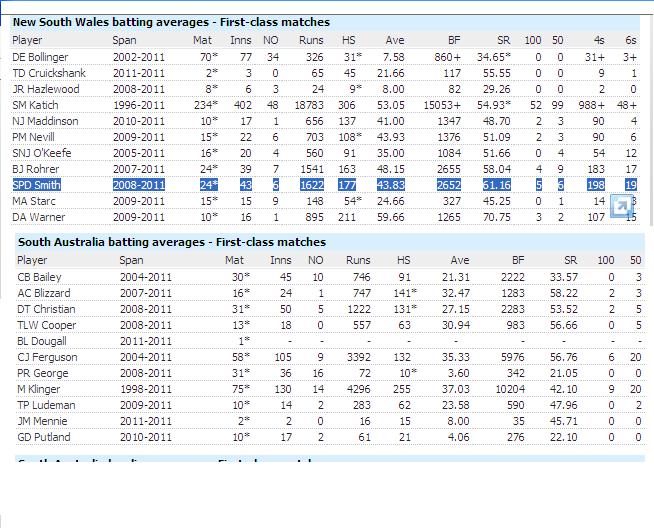Viewport: 654px width, 528px height.
Task: Select the 'DE Bollinger' player name
Action: 40,57
